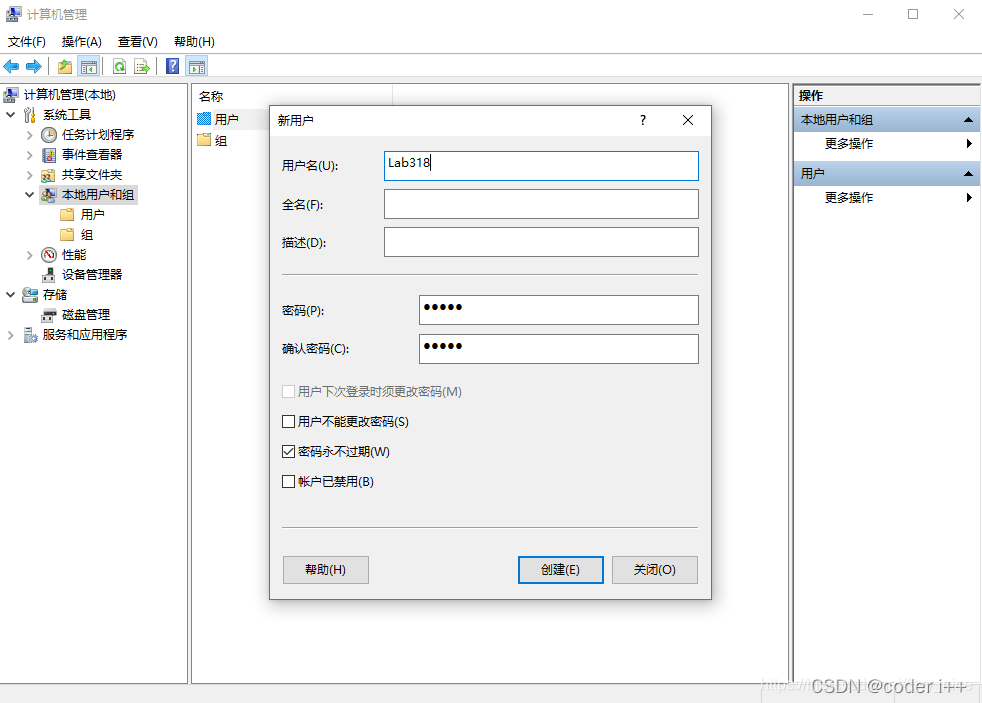The width and height of the screenshot is (982, 703).
Task: Click the Back arrow toolbar icon
Action: click(11, 66)
